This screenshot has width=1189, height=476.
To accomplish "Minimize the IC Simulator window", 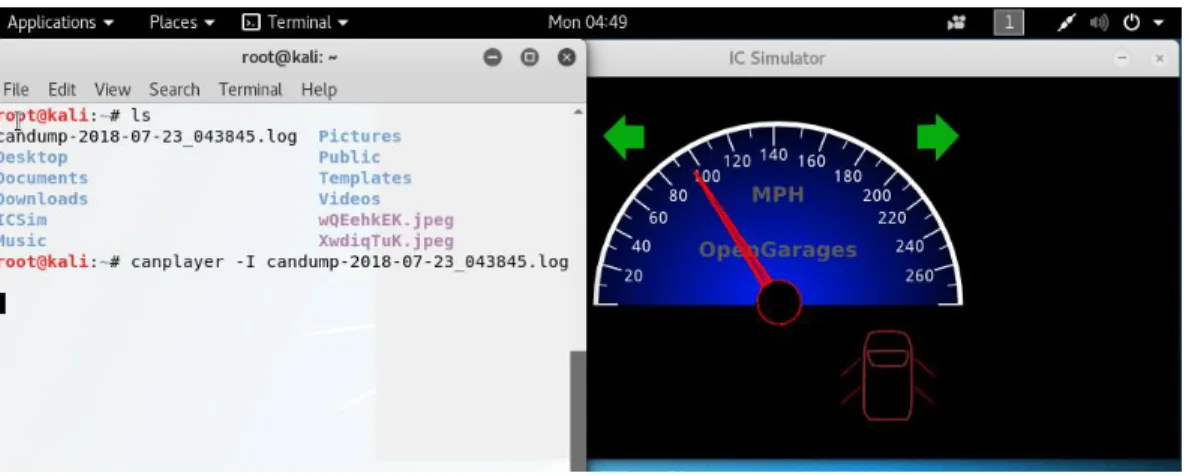I will coord(1122,58).
